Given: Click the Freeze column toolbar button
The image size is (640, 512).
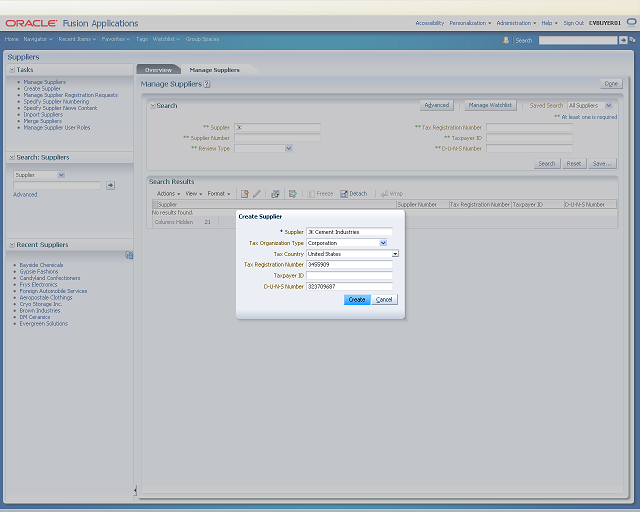Looking at the screenshot, I should click(x=321, y=194).
